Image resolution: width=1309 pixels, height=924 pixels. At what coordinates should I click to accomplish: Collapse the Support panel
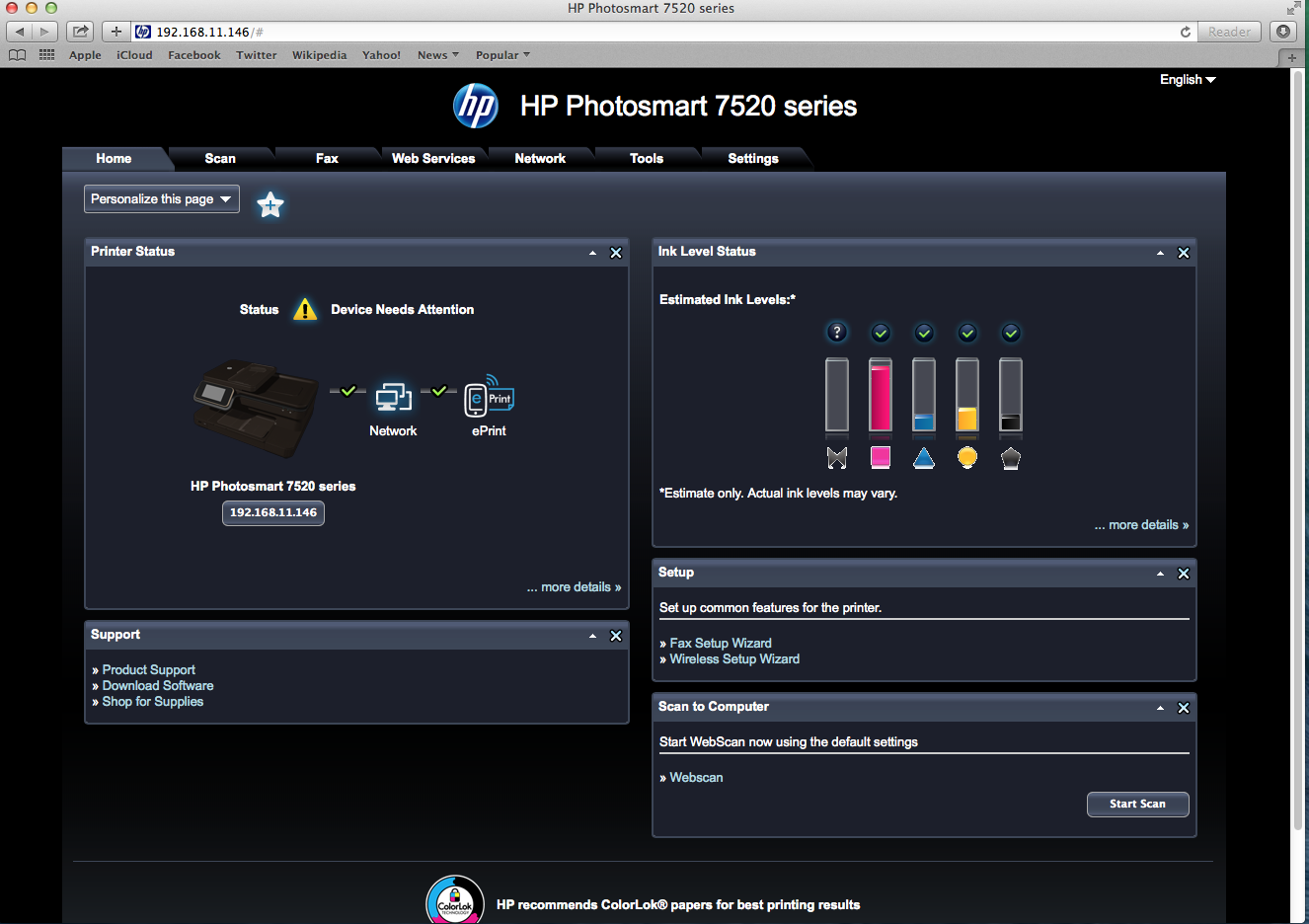(592, 636)
